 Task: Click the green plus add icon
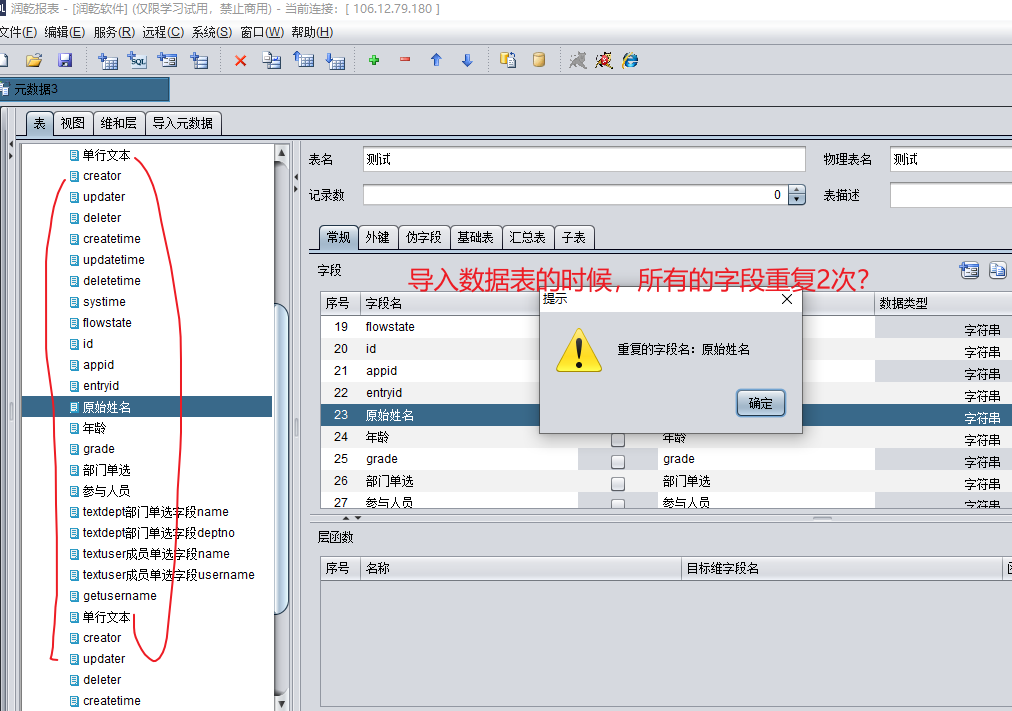pyautogui.click(x=374, y=61)
